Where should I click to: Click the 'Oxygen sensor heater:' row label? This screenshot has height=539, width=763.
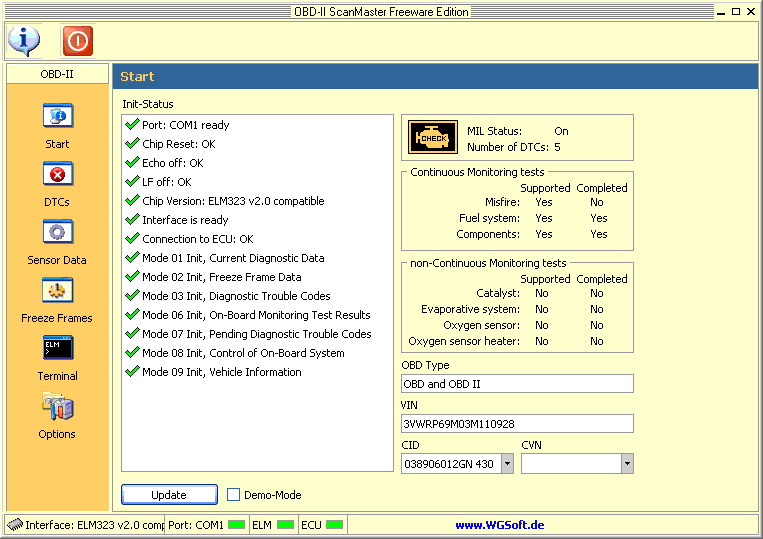pos(464,341)
